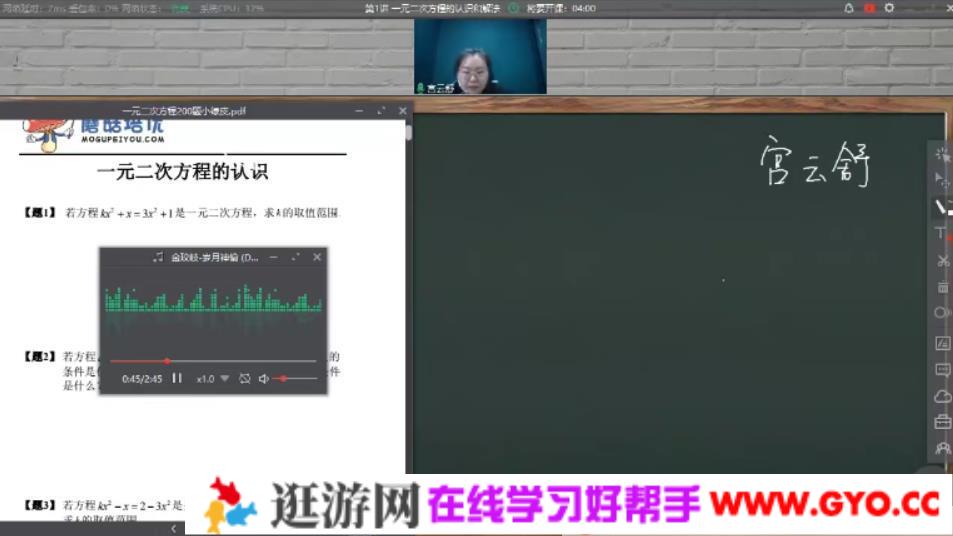Click the lesson title in top bar
The image size is (953, 536).
tap(433, 8)
